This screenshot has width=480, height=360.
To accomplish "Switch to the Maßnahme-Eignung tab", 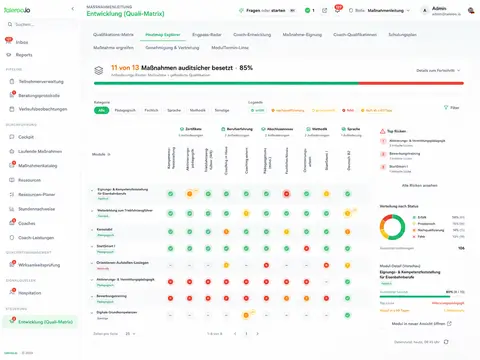I will 302,35.
